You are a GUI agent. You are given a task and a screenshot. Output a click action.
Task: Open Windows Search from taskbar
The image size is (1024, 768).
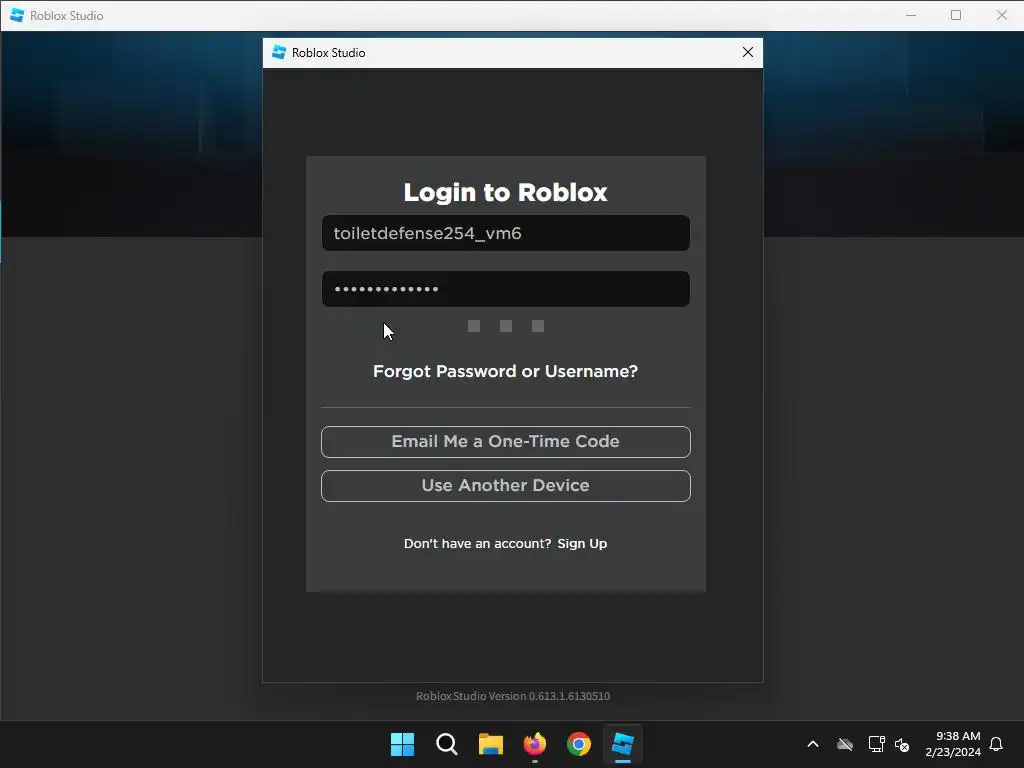coord(447,744)
